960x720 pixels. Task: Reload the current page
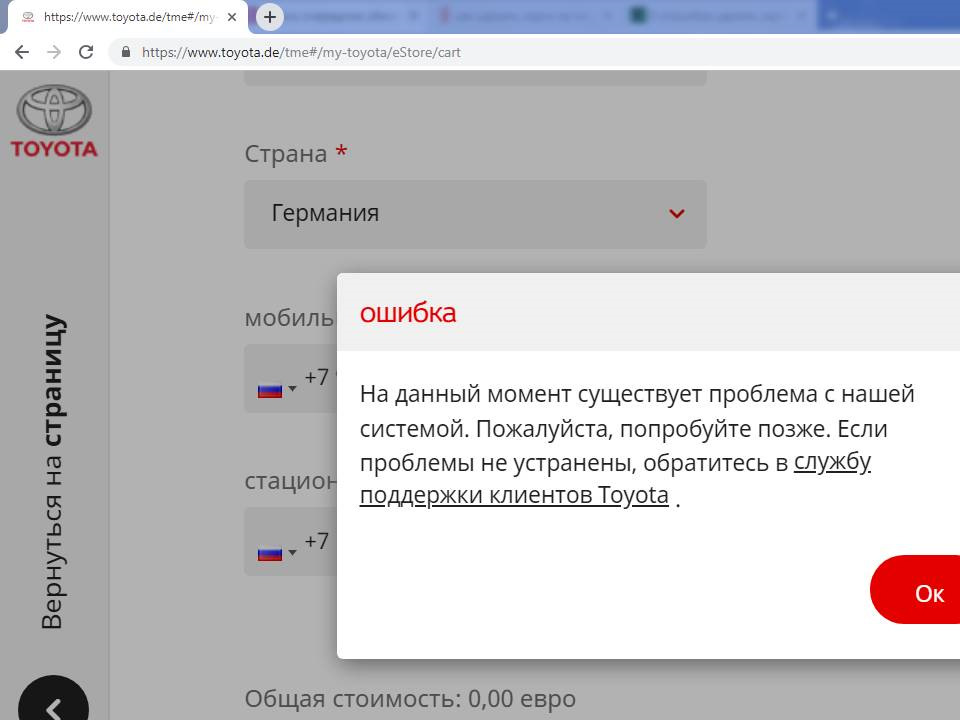click(86, 52)
